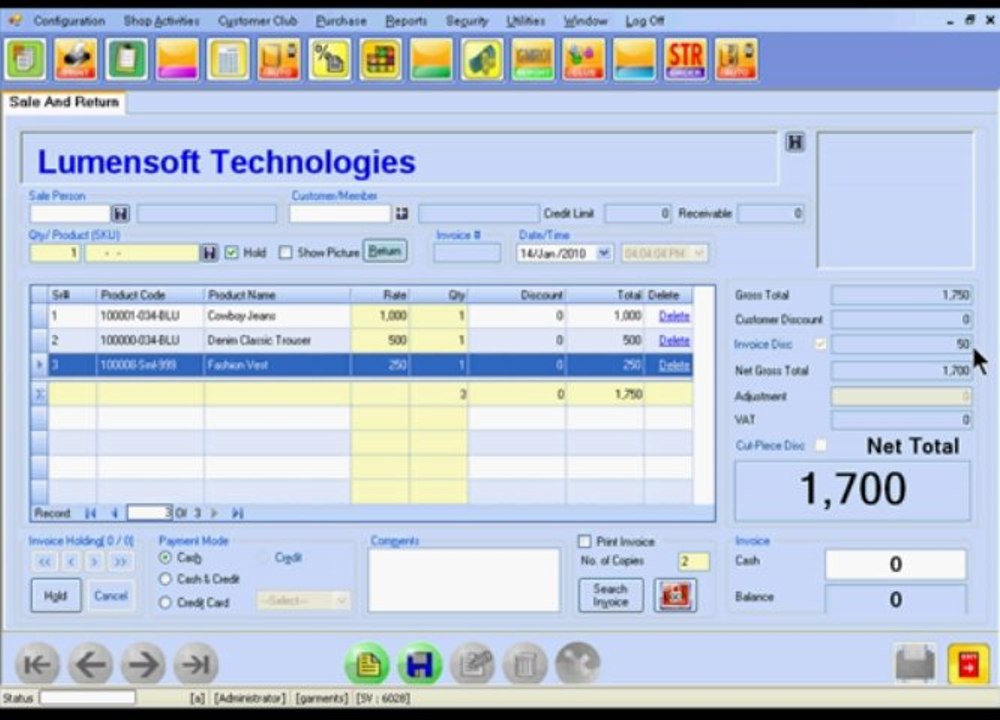Open the Configuration menu
The width and height of the screenshot is (1000, 720).
point(69,21)
